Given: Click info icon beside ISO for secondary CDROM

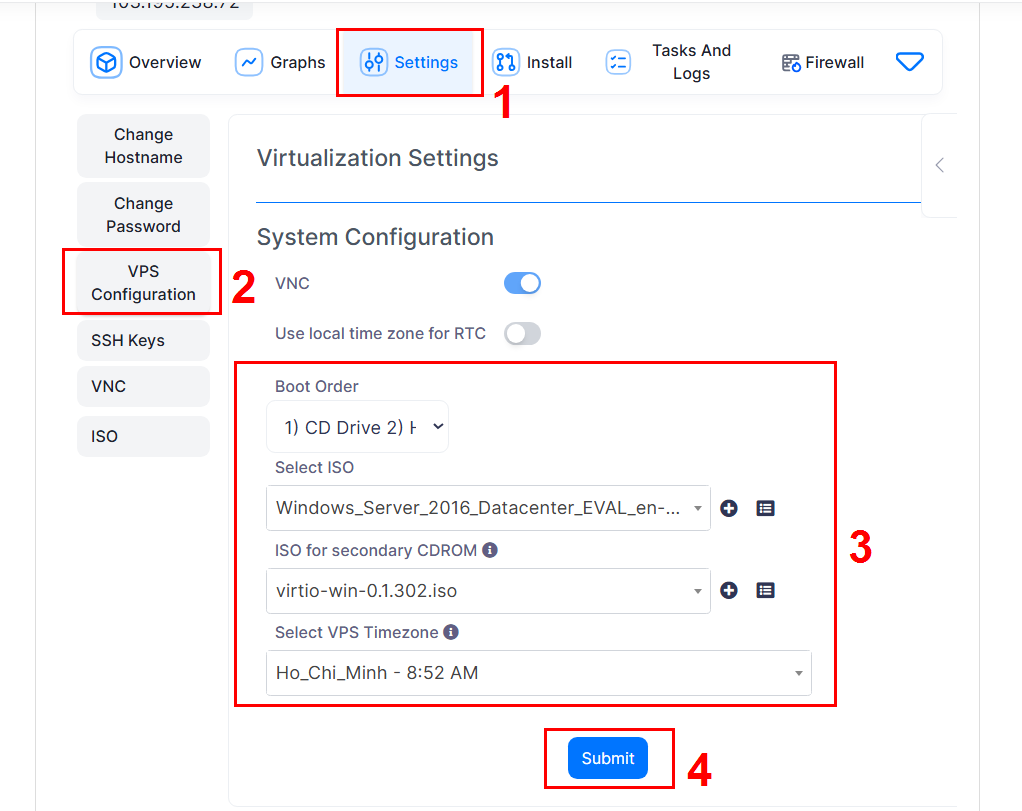Looking at the screenshot, I should [x=490, y=550].
